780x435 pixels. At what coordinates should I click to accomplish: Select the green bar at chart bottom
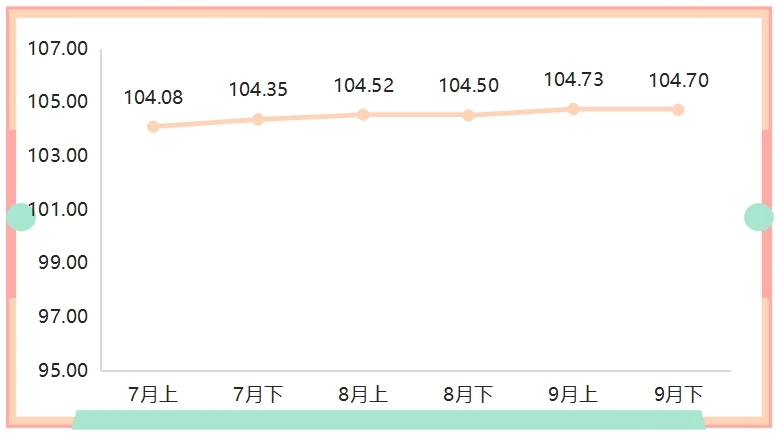[x=389, y=420]
